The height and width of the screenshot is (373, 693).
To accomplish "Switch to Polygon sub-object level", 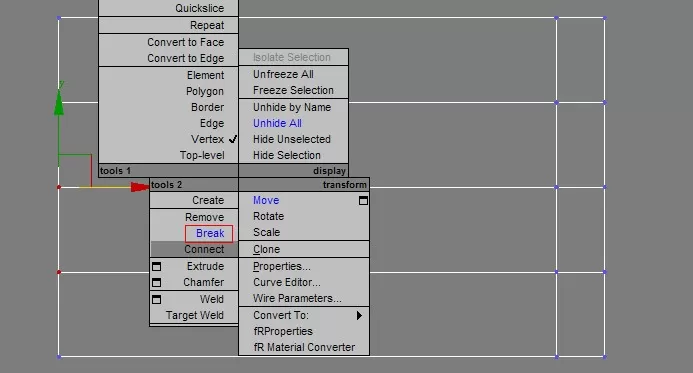I will (205, 91).
